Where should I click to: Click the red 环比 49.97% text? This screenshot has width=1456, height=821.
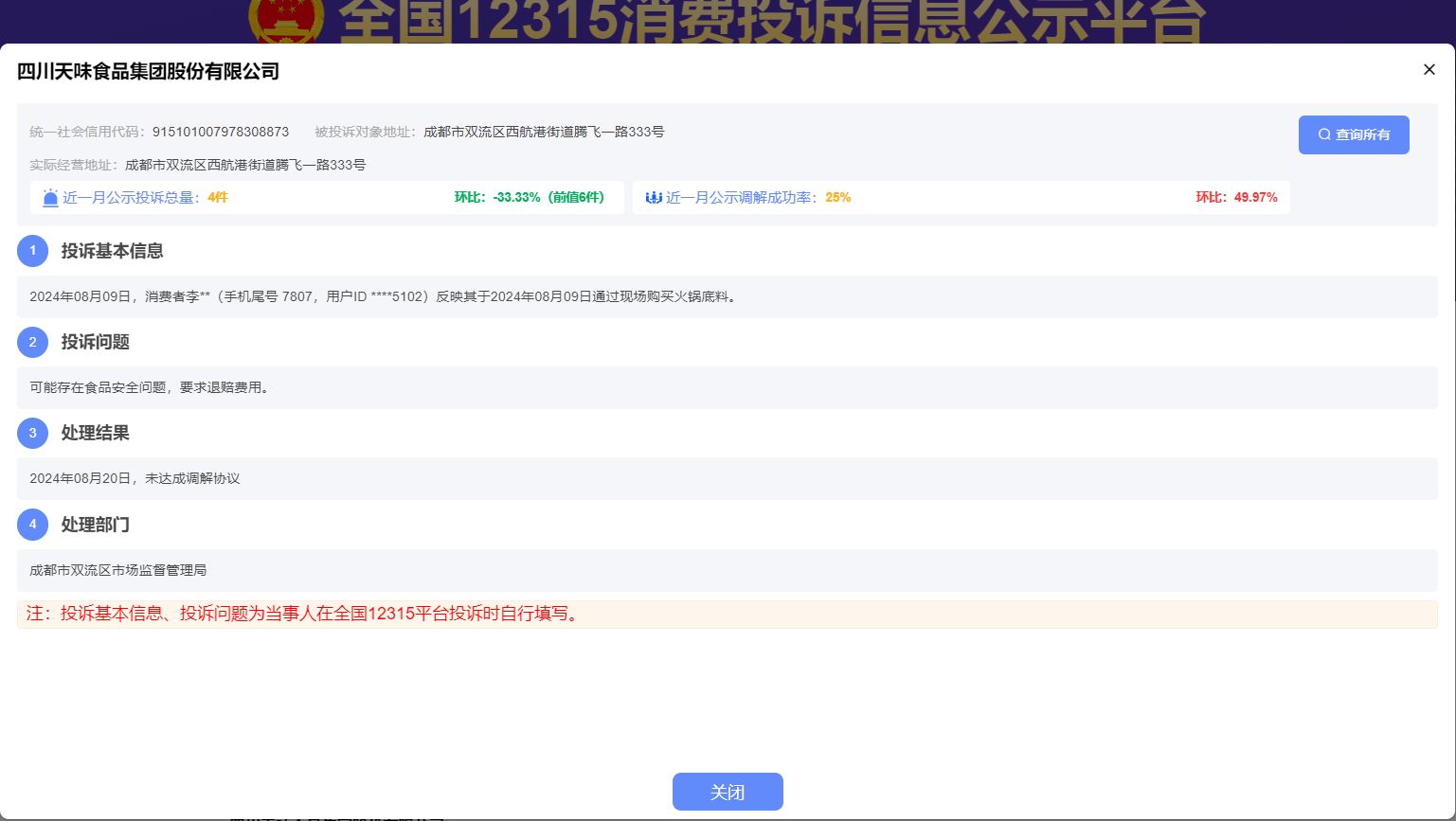point(1236,197)
